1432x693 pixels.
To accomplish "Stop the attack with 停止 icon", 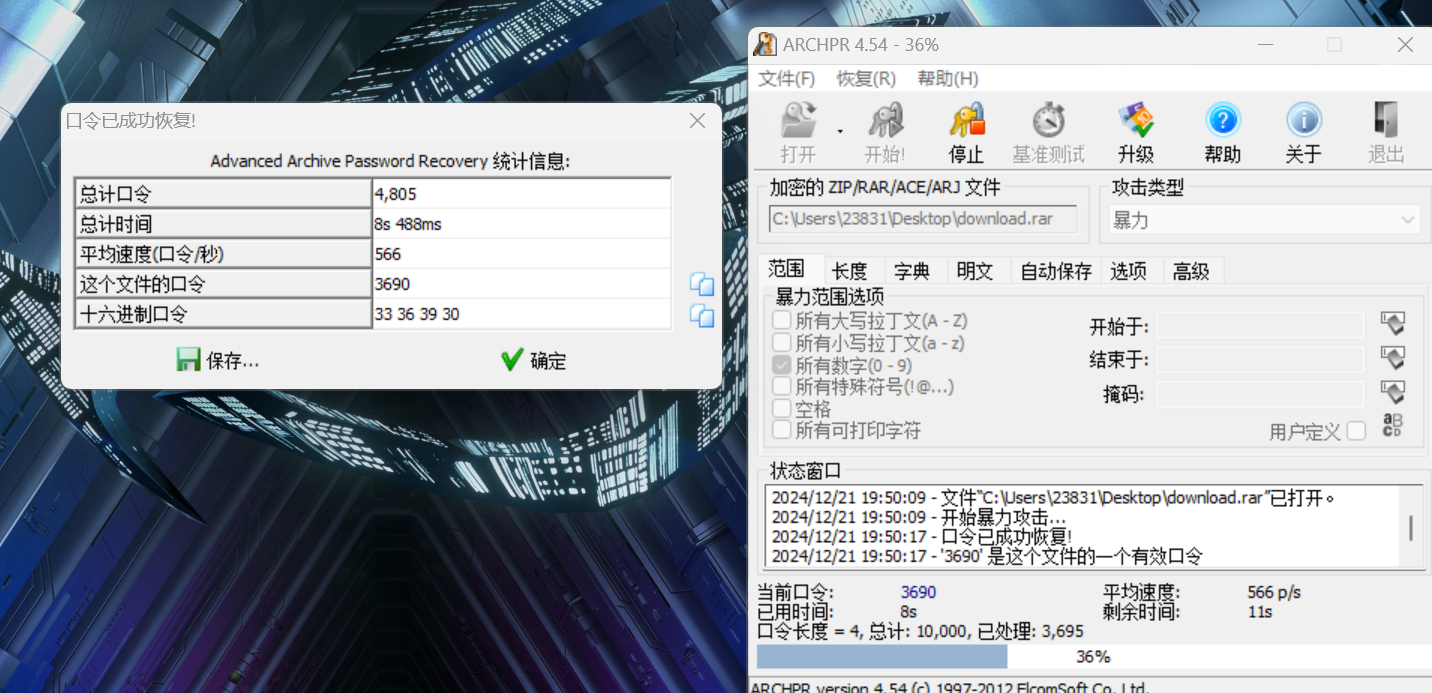I will click(x=967, y=120).
